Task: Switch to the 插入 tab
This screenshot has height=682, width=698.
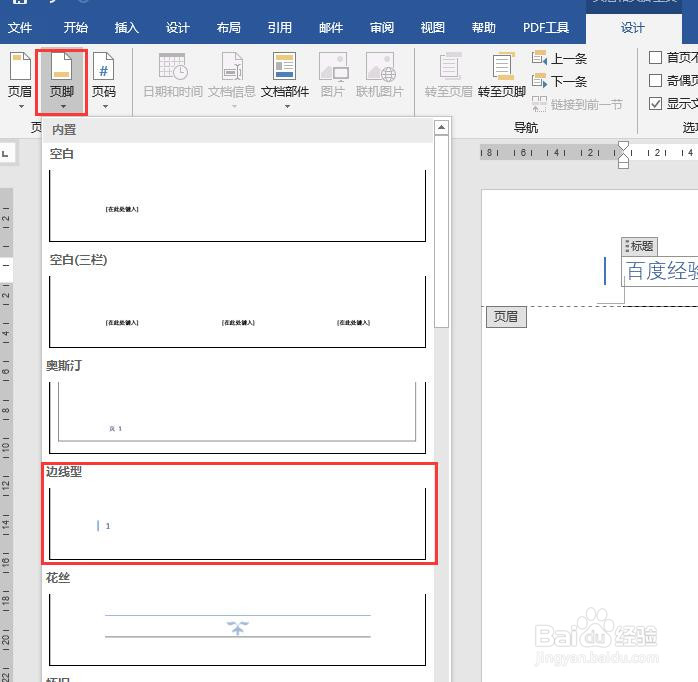Action: 127,28
